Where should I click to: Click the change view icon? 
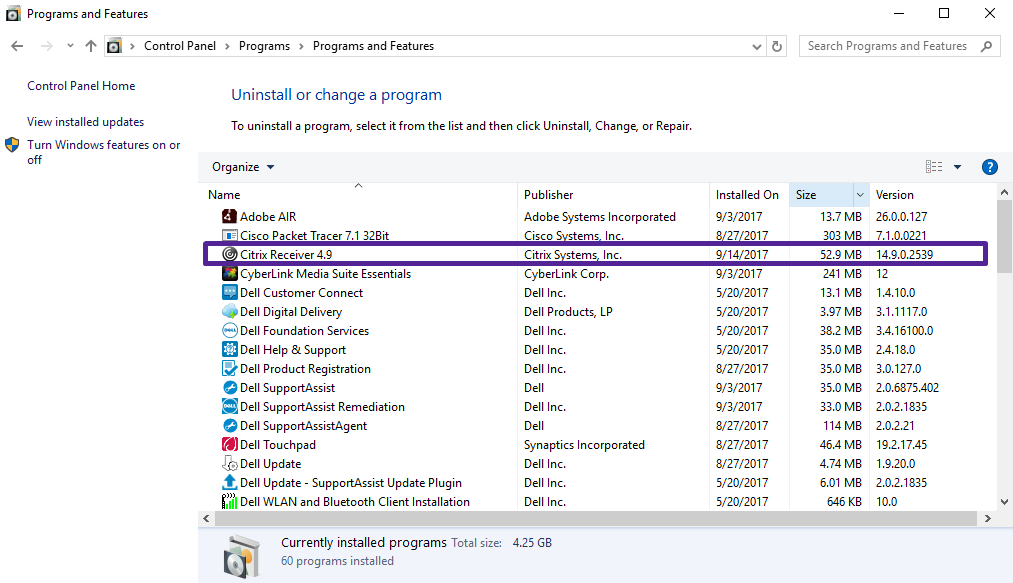(x=934, y=167)
